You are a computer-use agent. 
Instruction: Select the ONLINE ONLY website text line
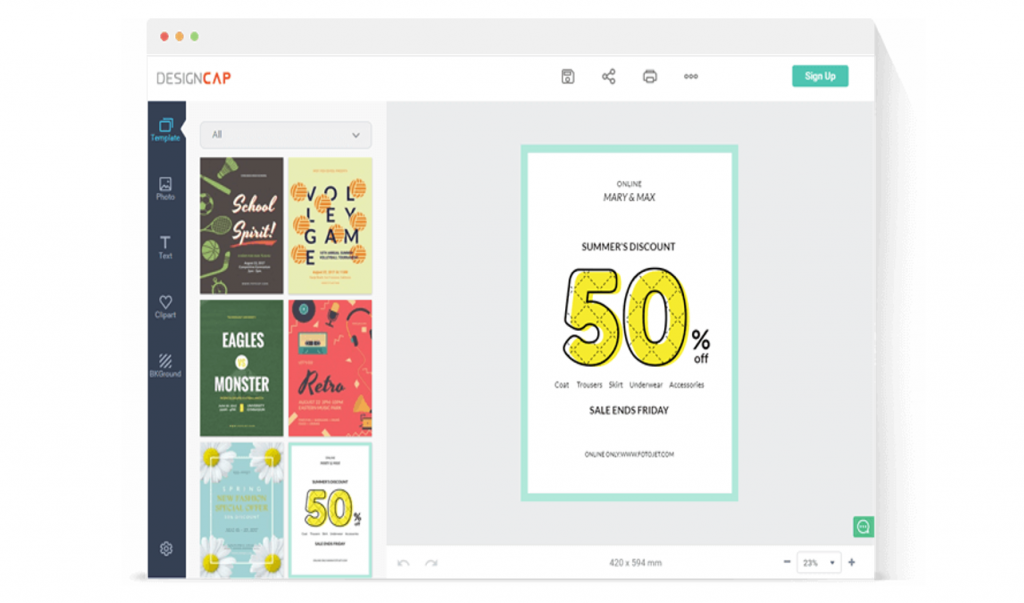tap(629, 454)
